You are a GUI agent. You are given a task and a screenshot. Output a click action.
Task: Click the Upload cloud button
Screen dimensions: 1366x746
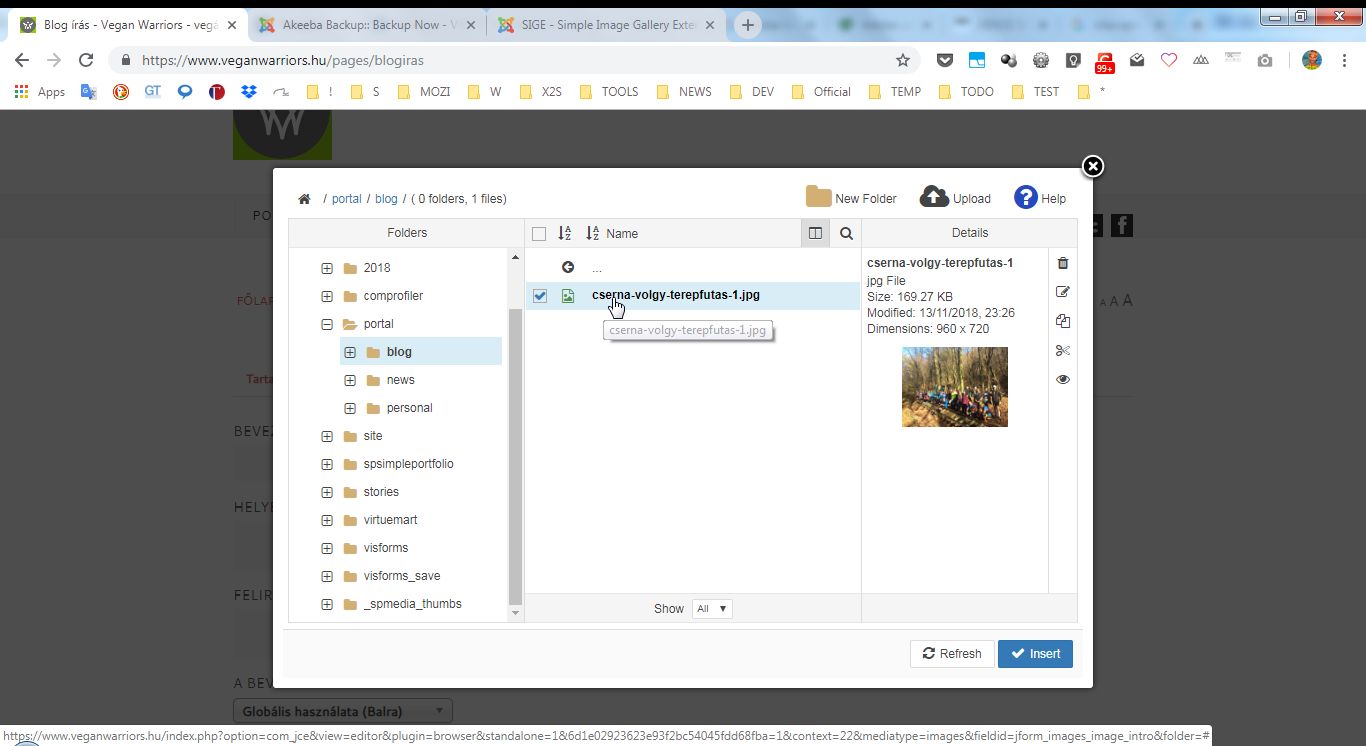(955, 198)
